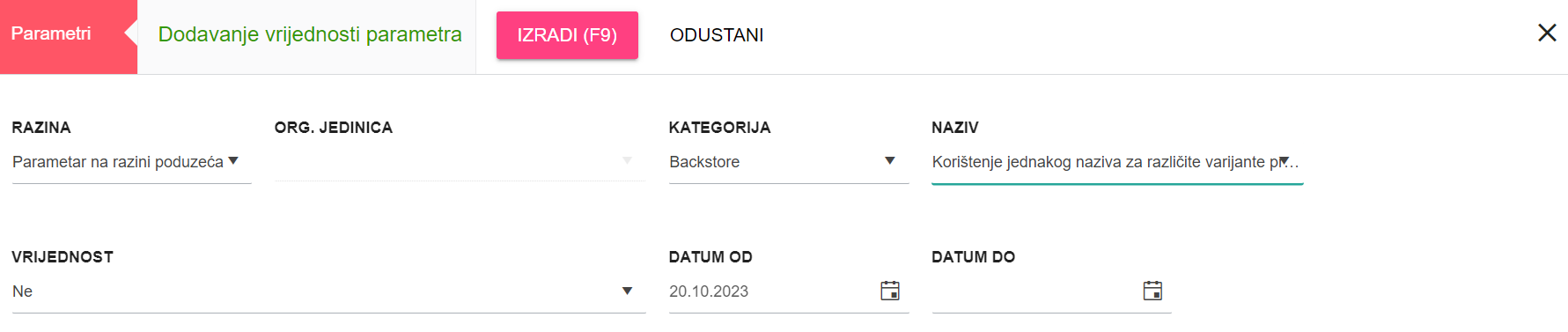
Task: Expand the Razina dropdown arrow
Action: pyautogui.click(x=233, y=161)
